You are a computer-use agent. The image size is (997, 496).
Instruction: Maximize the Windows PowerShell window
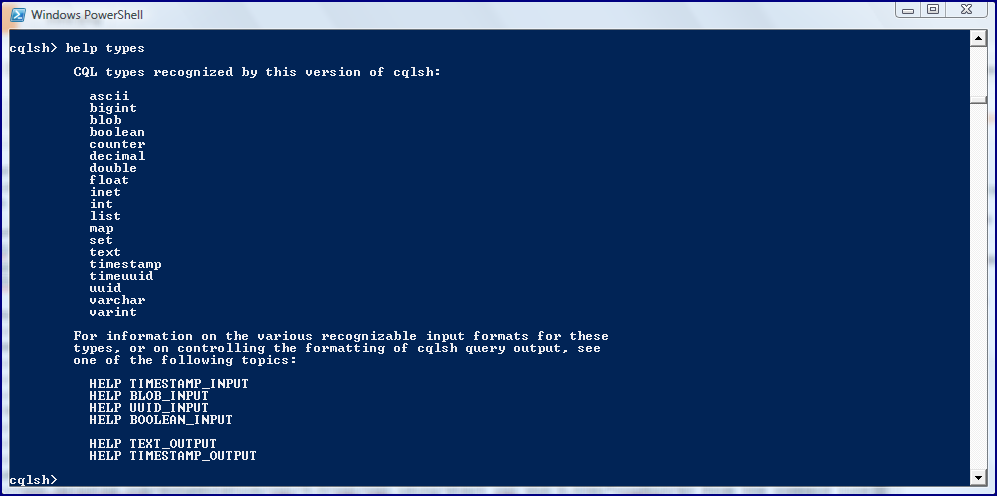(x=933, y=10)
